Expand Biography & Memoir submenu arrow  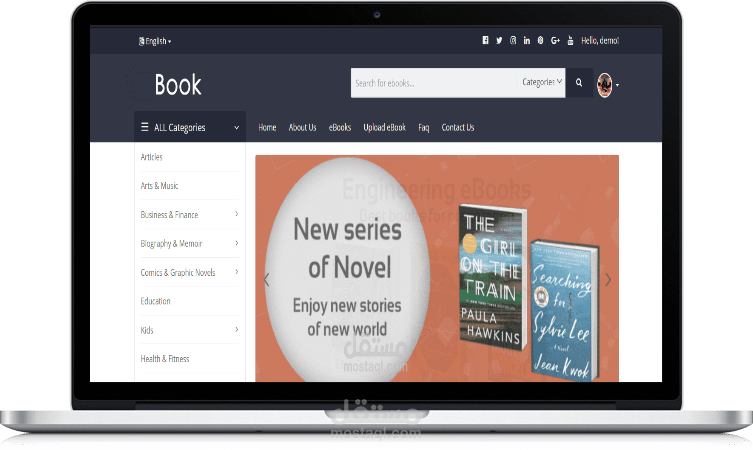click(237, 243)
